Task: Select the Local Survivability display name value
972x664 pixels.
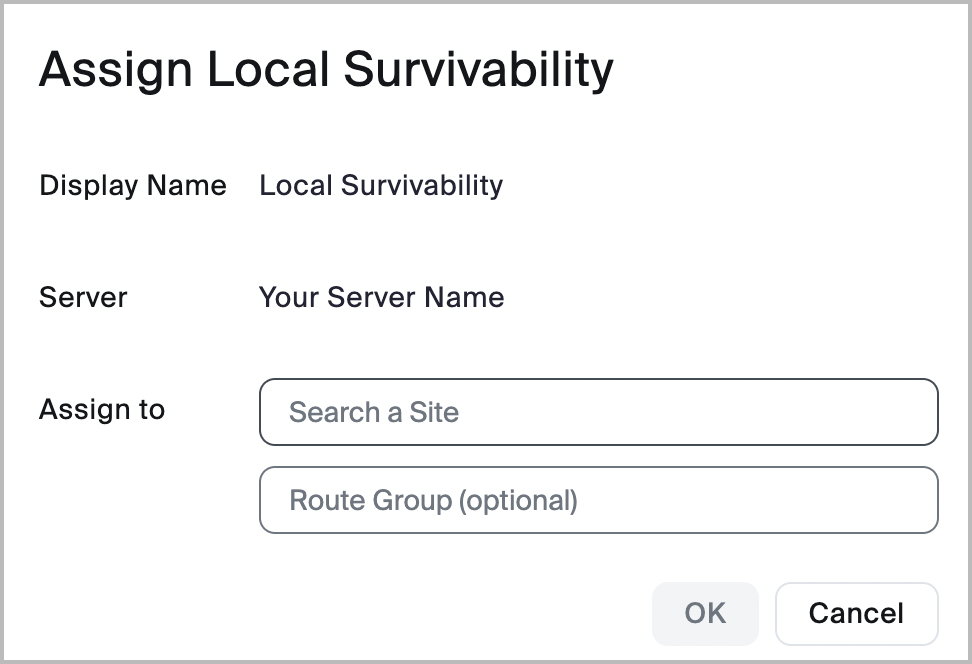Action: (x=381, y=185)
